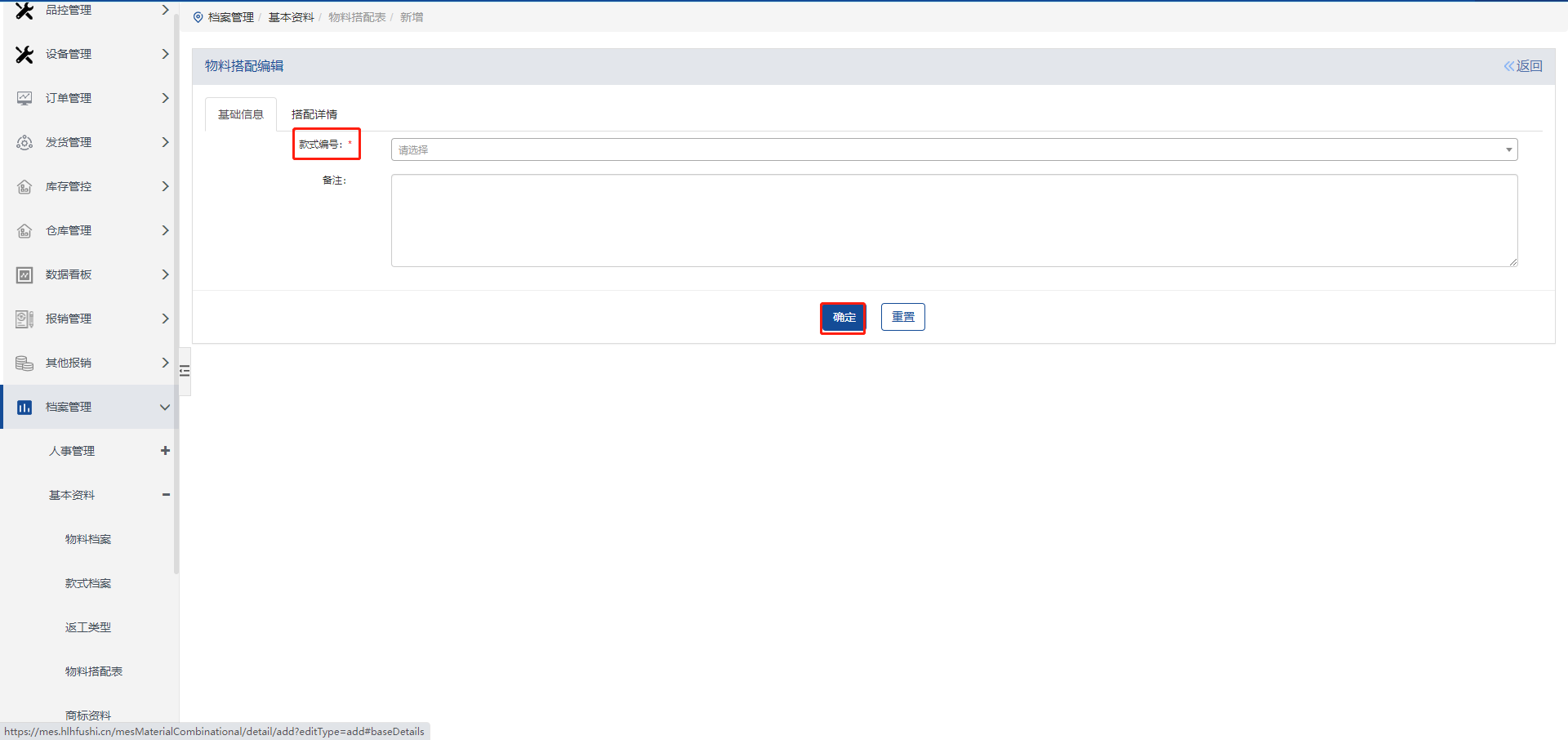Click the 重置 reset button

[x=902, y=317]
